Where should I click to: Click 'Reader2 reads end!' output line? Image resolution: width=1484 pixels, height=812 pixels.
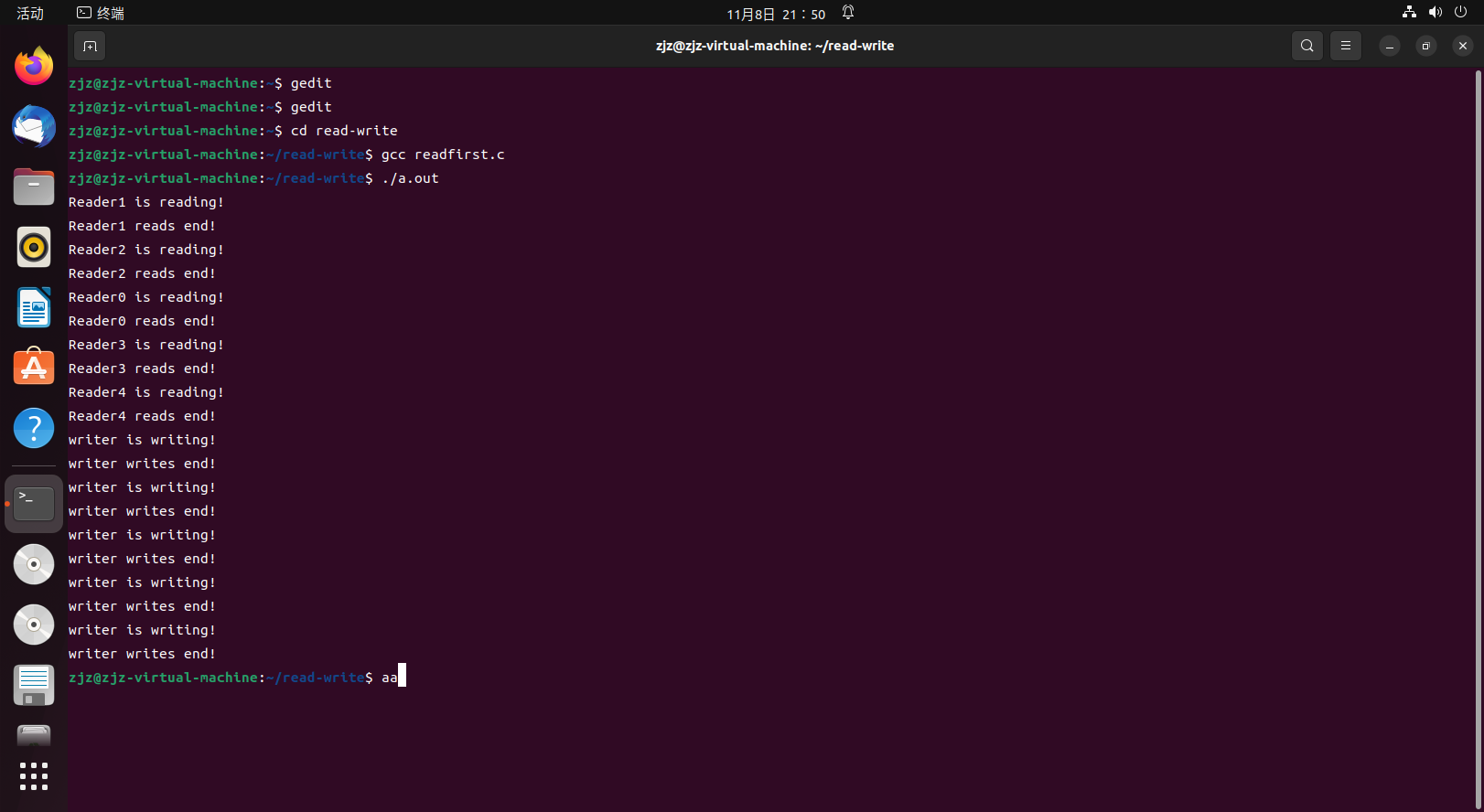click(142, 273)
